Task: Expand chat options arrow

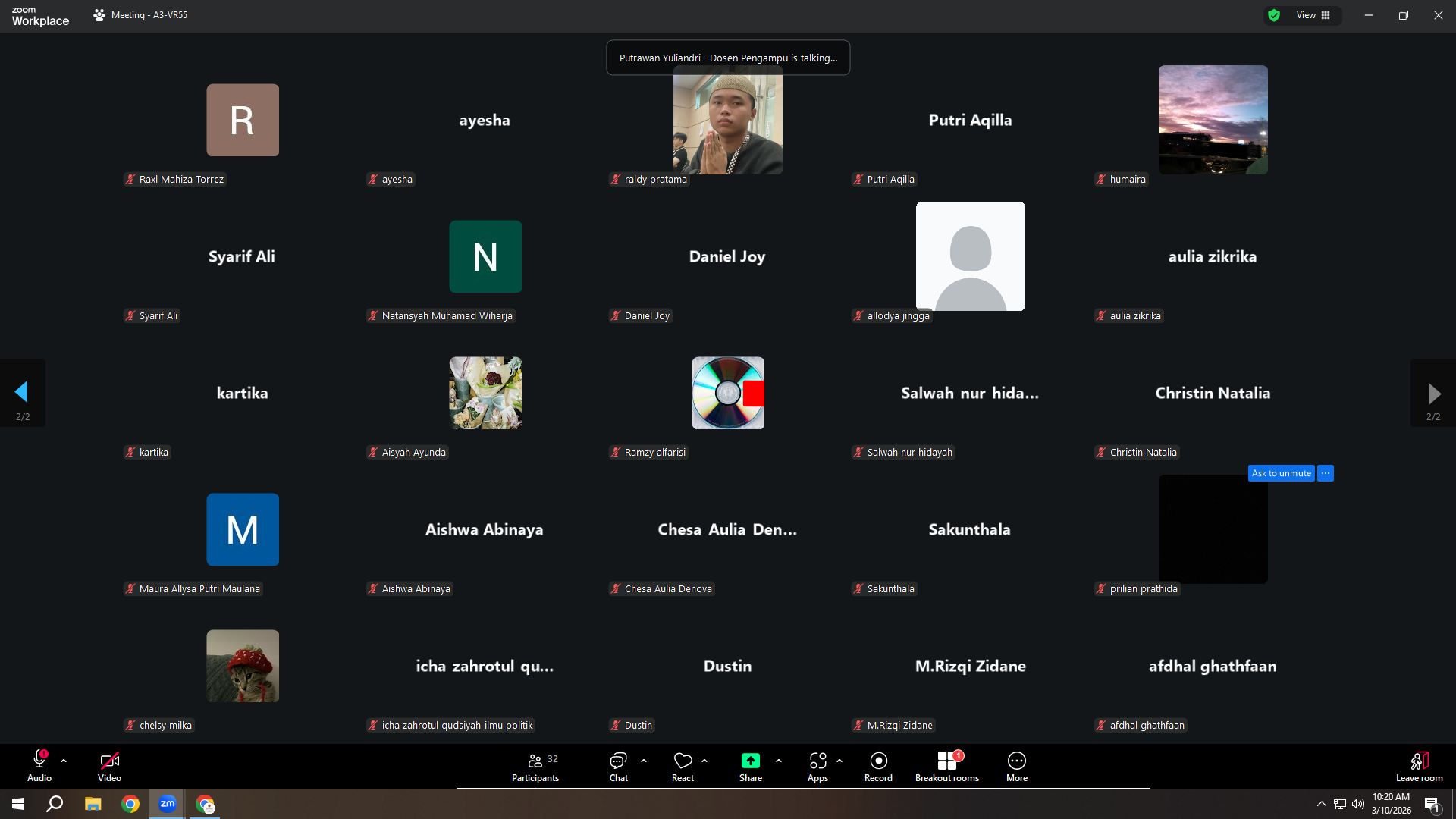Action: (x=644, y=761)
